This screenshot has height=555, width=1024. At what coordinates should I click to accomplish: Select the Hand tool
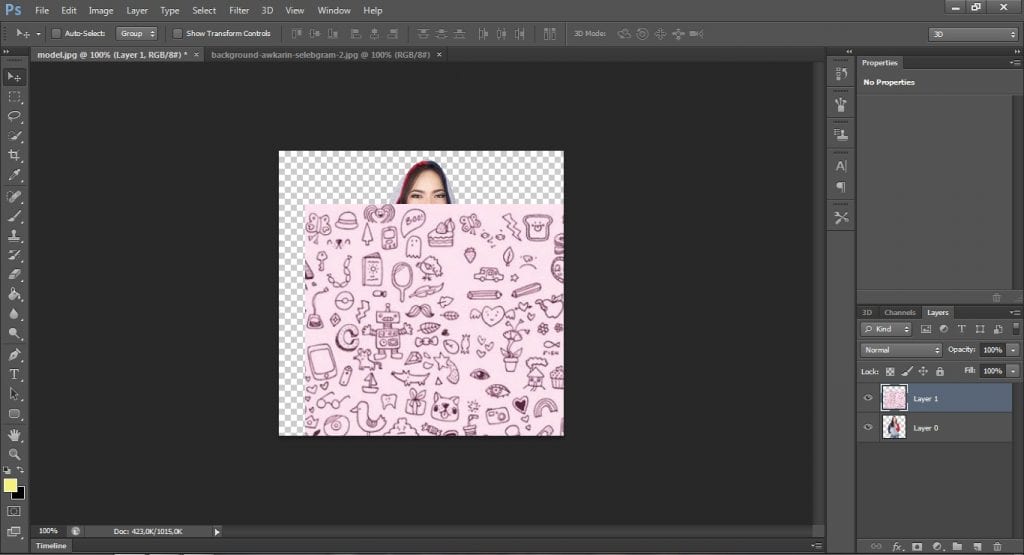coord(15,434)
